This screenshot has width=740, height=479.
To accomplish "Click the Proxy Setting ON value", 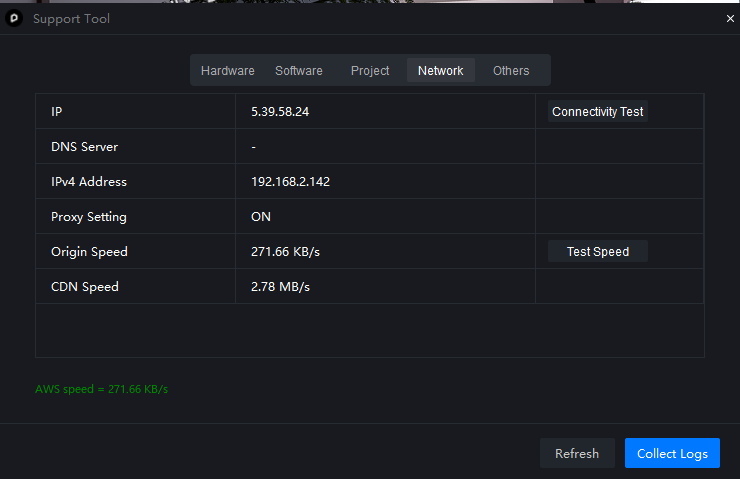I will coord(261,217).
